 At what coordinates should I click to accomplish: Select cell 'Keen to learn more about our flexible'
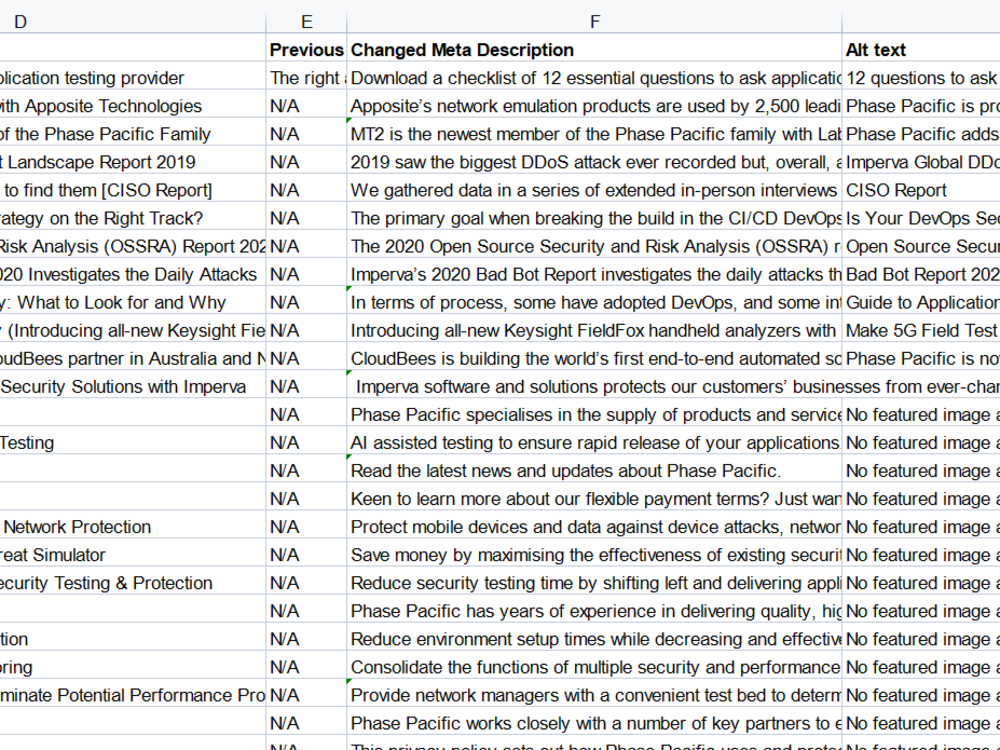(x=594, y=499)
